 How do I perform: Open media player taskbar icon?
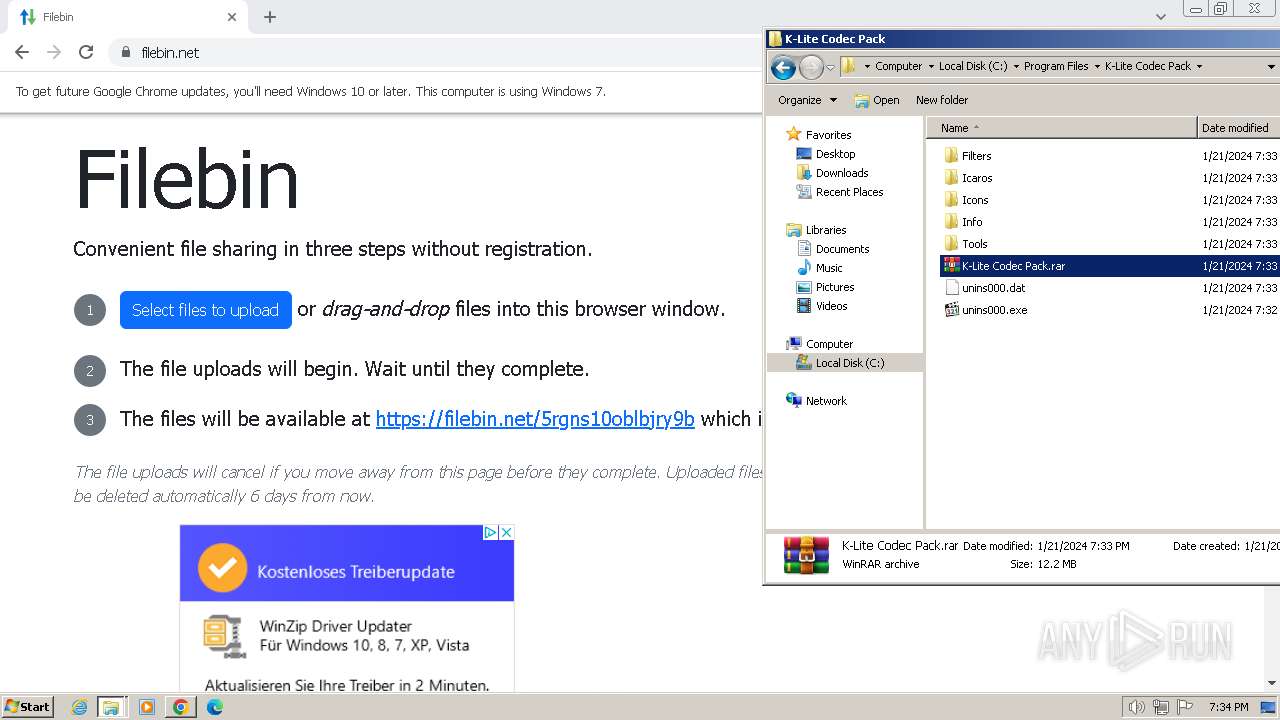coord(147,707)
